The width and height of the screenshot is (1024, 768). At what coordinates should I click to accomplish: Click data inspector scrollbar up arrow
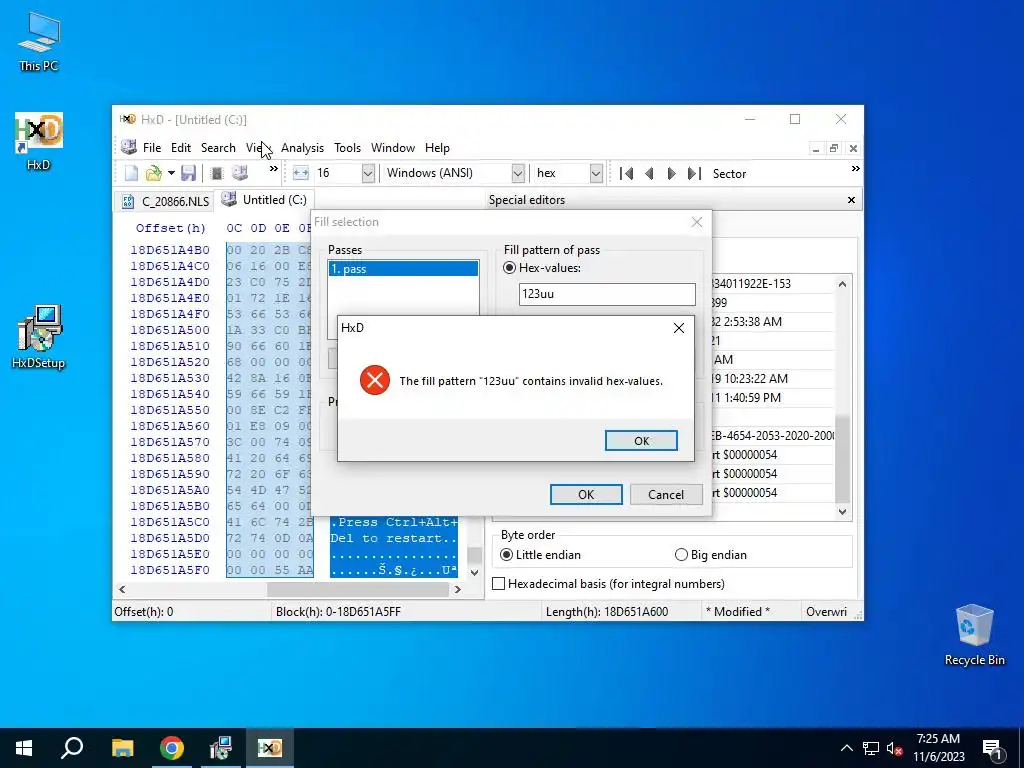coord(842,284)
